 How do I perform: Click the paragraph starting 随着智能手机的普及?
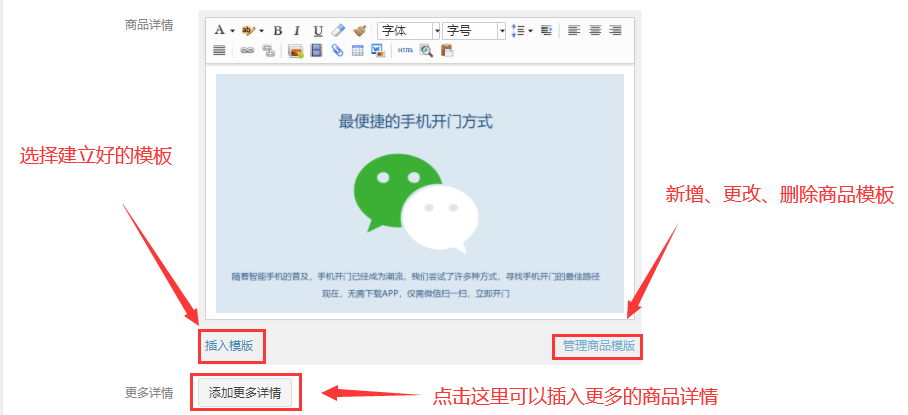point(416,277)
